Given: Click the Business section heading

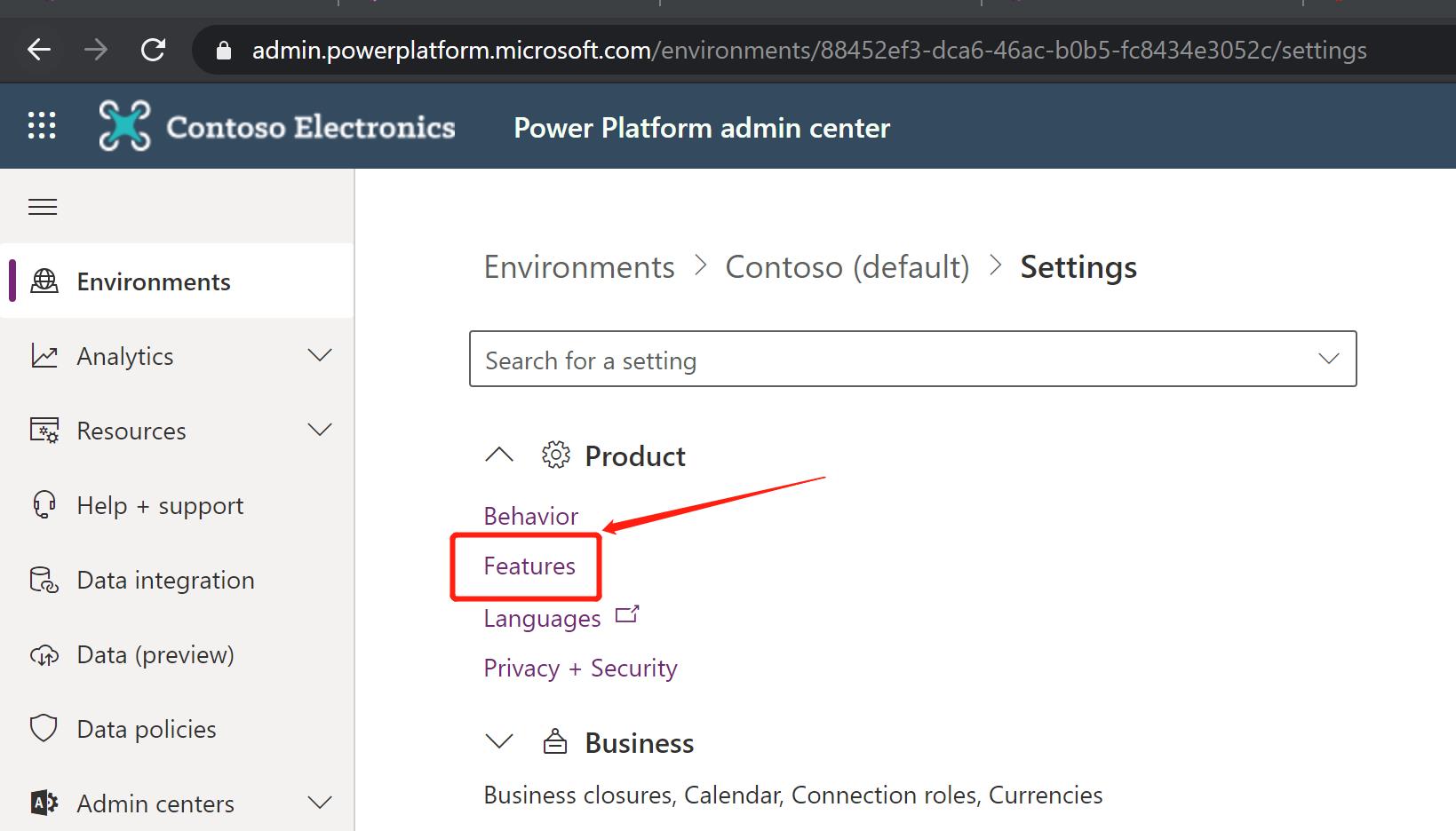Looking at the screenshot, I should pyautogui.click(x=640, y=743).
